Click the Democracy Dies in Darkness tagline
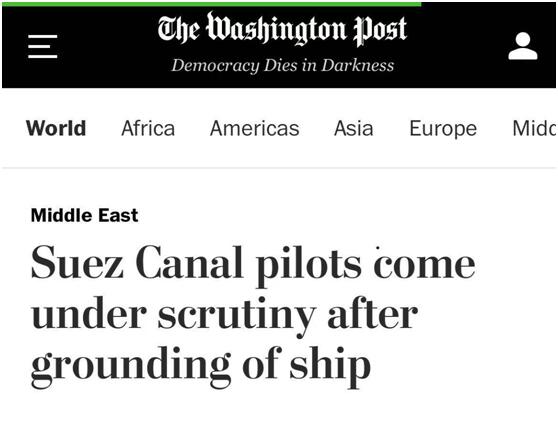Screen dimensions: 558x430 click(283, 65)
